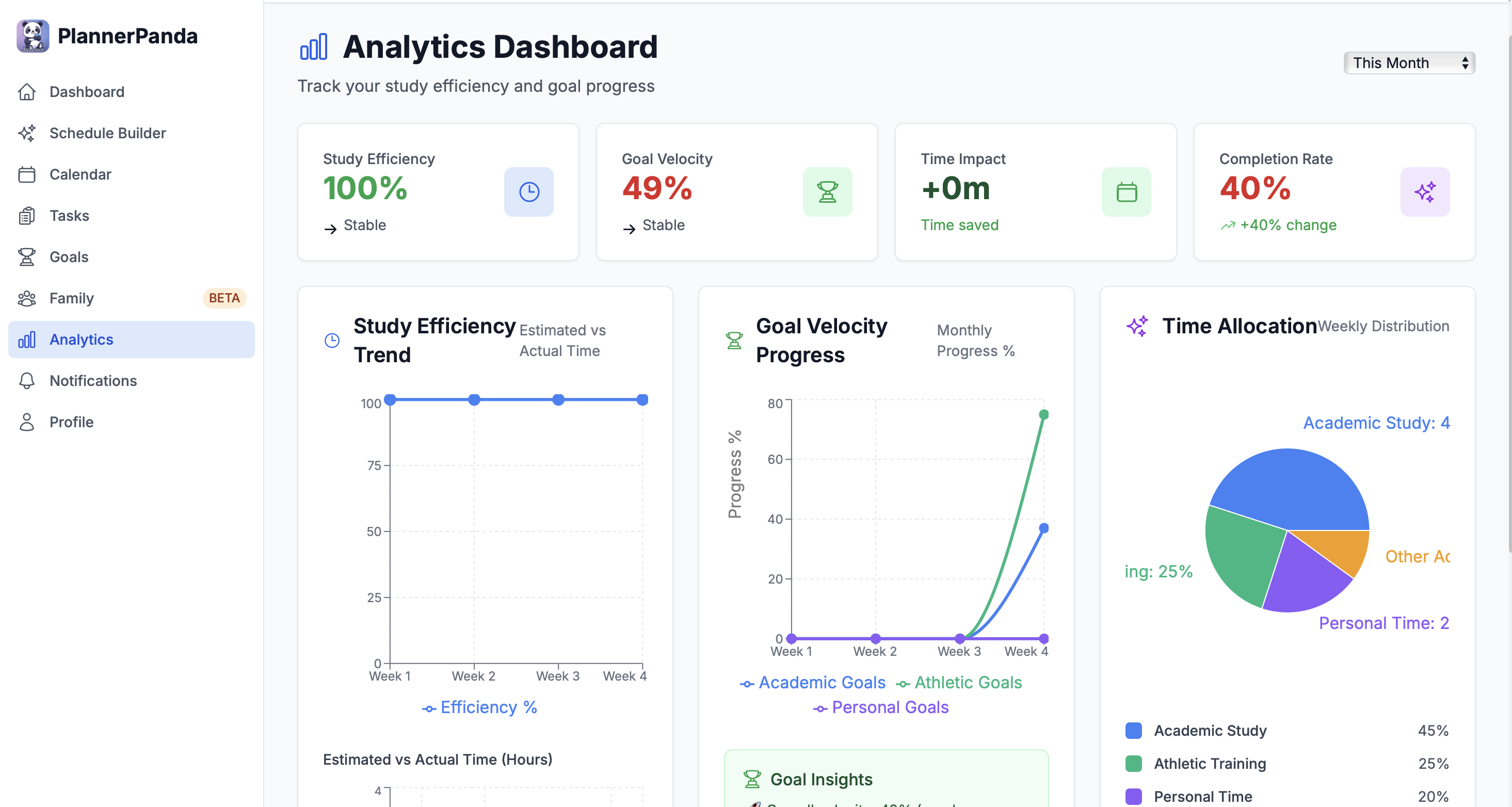Open the Family BETA section
Image resolution: width=1512 pixels, height=807 pixels.
click(x=72, y=298)
